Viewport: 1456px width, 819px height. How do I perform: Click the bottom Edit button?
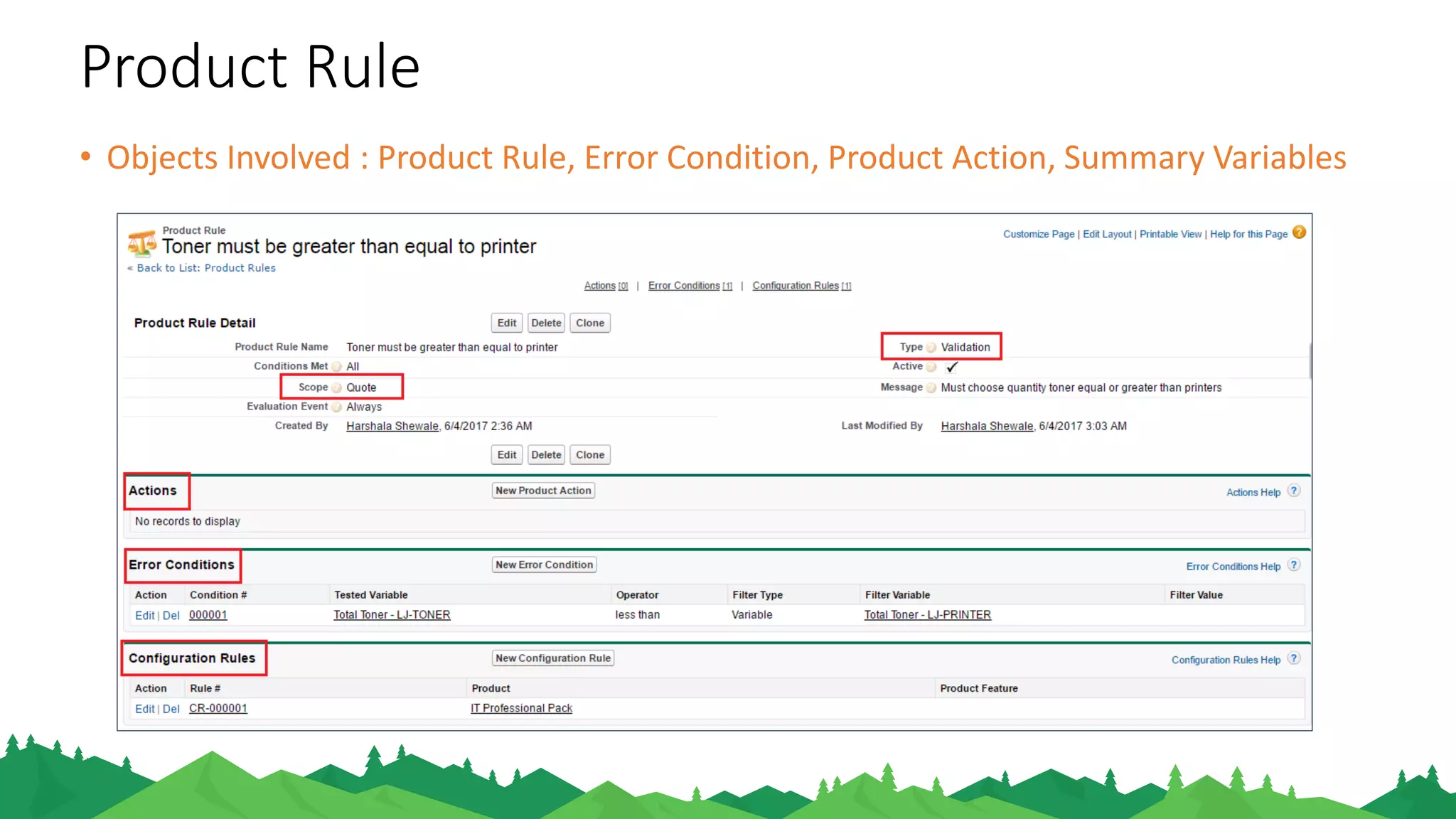[x=507, y=455]
